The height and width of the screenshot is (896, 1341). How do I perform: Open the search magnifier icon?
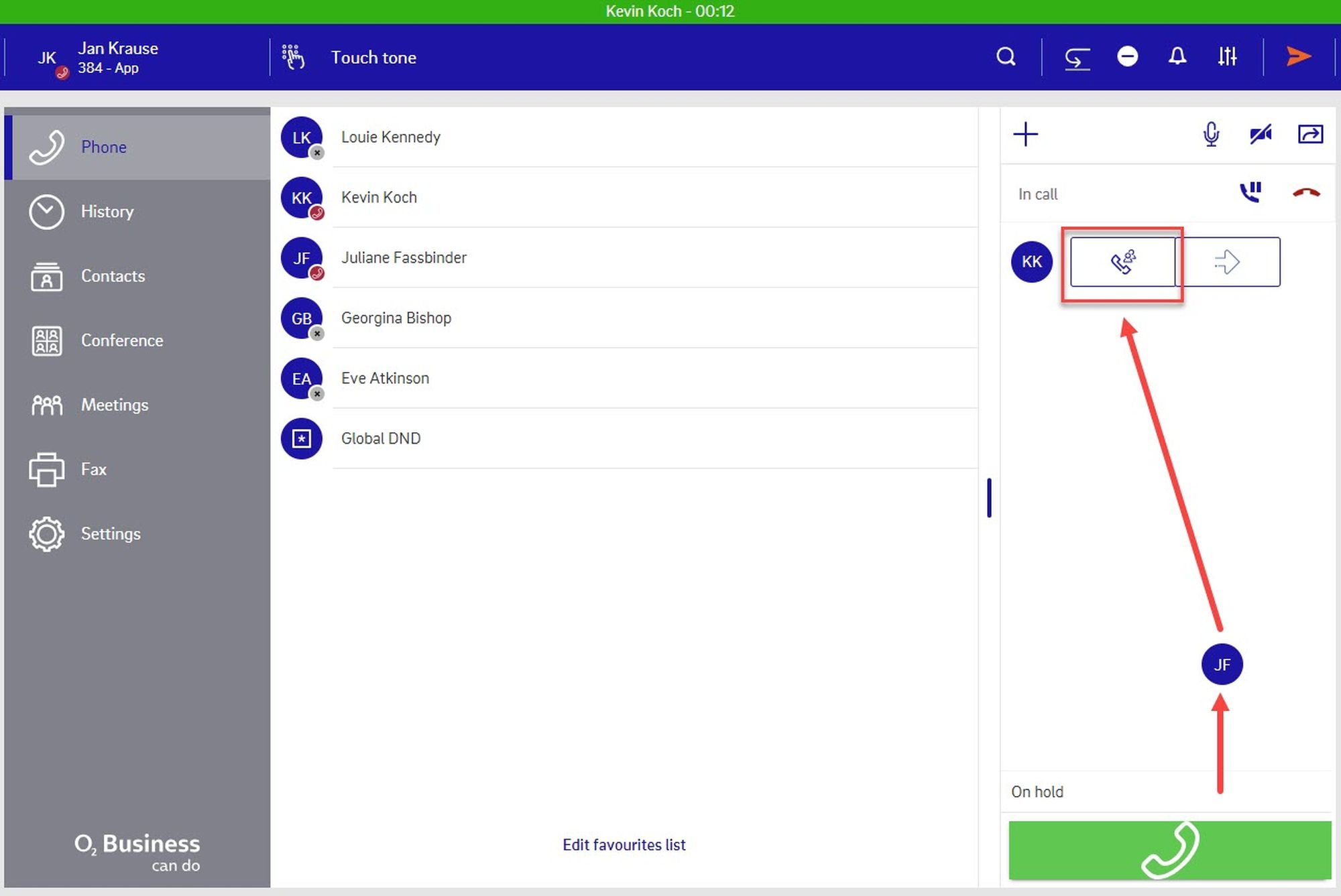click(1005, 57)
